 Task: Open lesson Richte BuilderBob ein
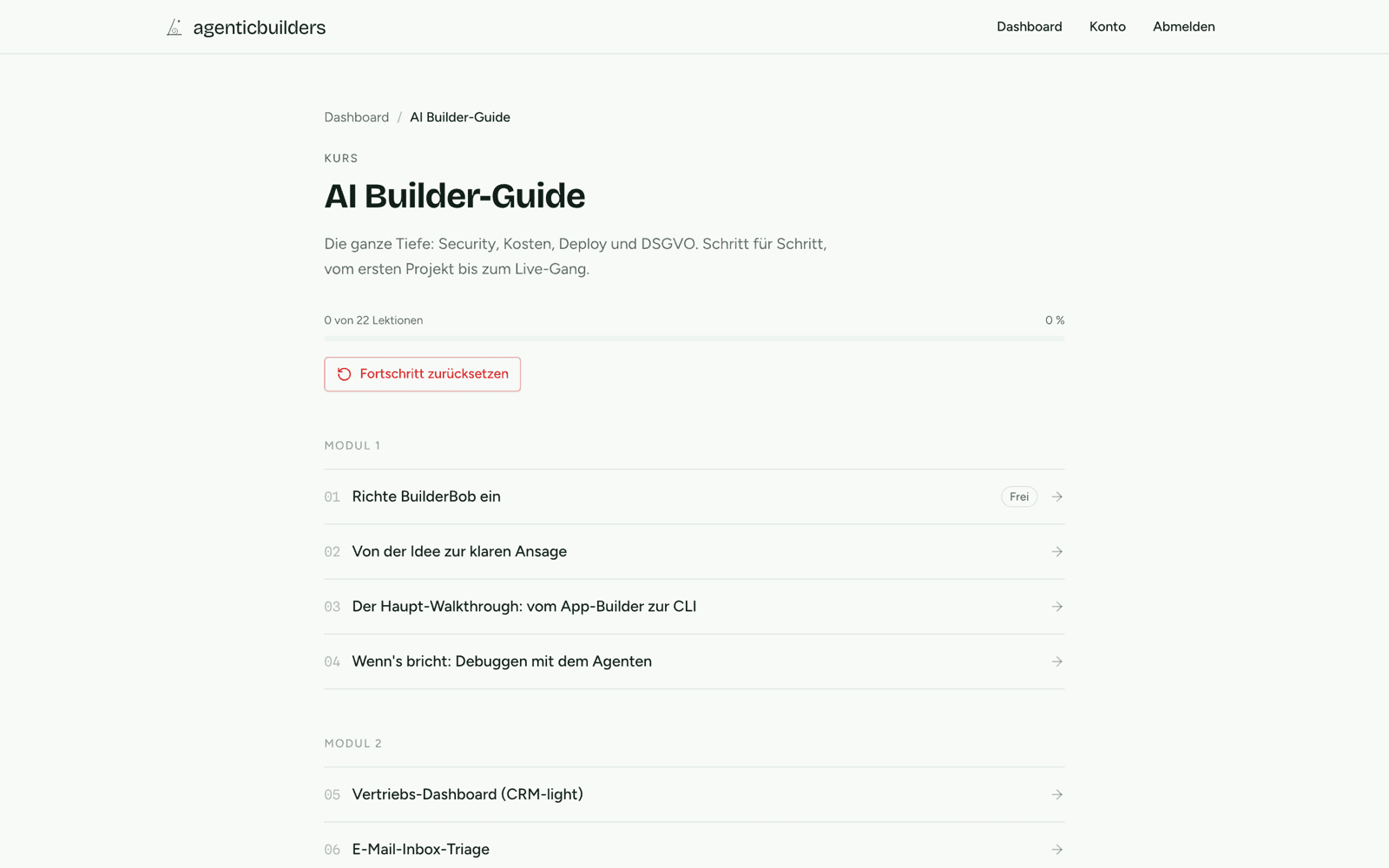pos(694,496)
